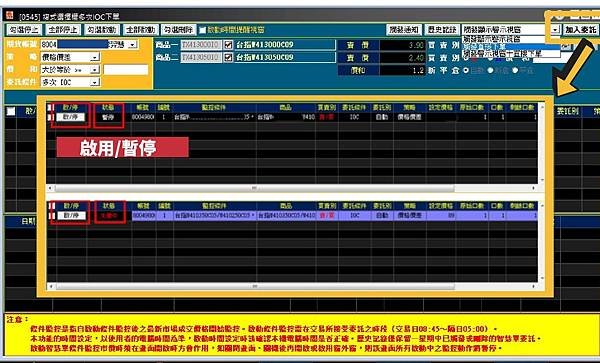Click the 歷史記錄 button
This screenshot has width=600, height=363.
(x=442, y=29)
